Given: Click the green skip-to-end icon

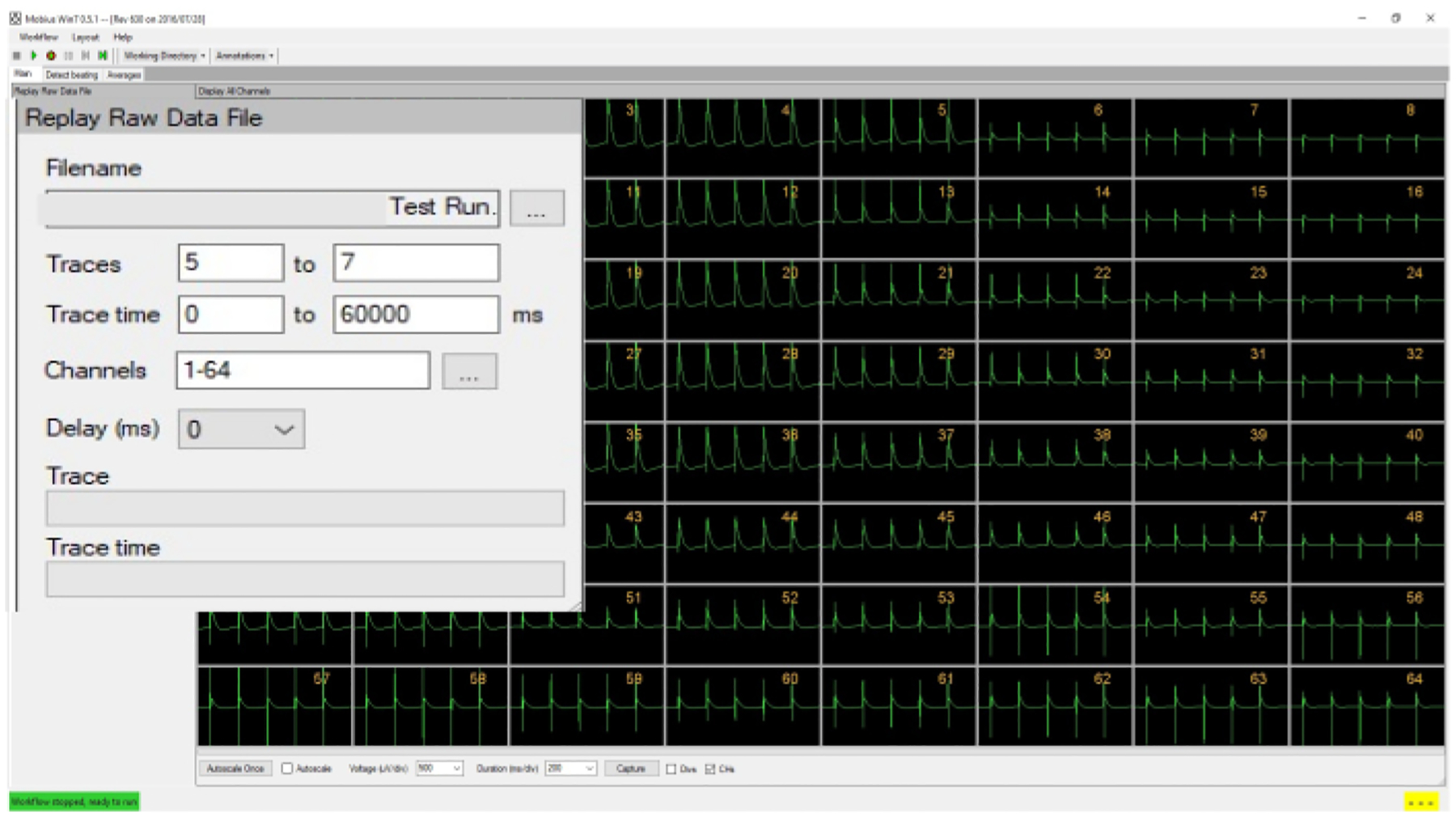Looking at the screenshot, I should [103, 56].
